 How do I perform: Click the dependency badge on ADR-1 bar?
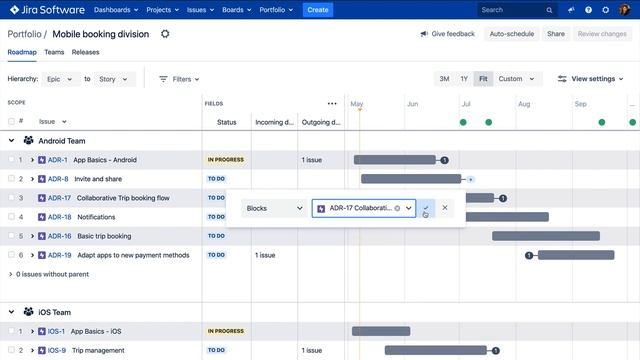pyautogui.click(x=444, y=160)
